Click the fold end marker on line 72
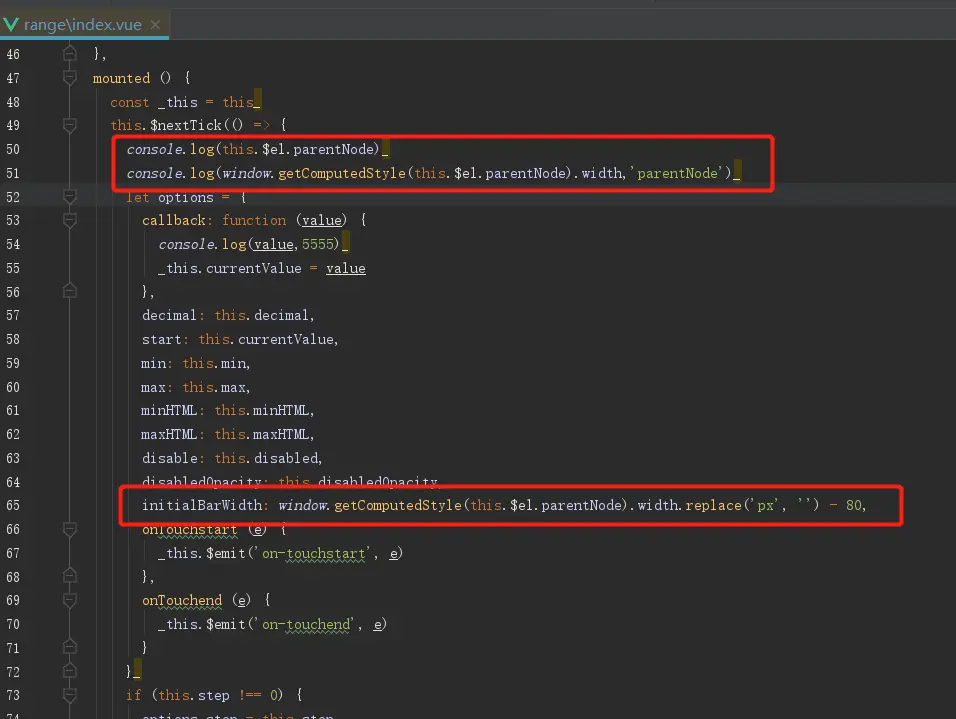The height and width of the screenshot is (719, 956). (69, 671)
